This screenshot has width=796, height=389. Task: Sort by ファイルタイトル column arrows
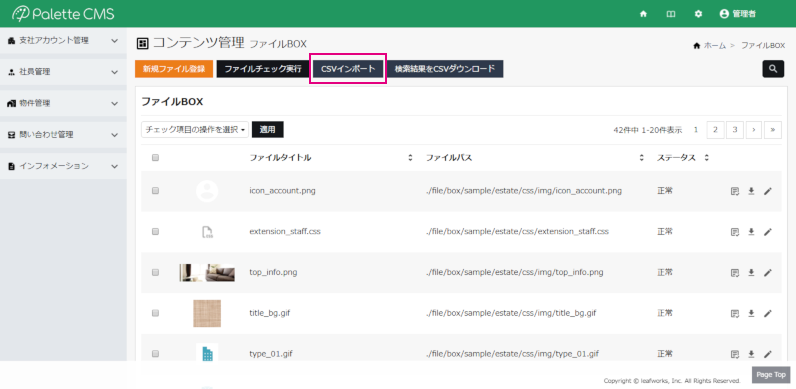(x=410, y=158)
